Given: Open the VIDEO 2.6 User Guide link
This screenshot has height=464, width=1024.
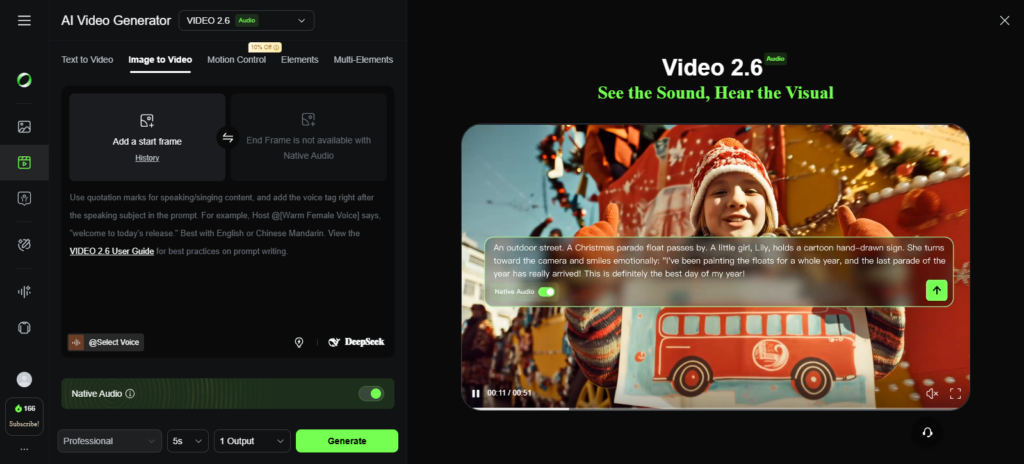Looking at the screenshot, I should (x=111, y=251).
